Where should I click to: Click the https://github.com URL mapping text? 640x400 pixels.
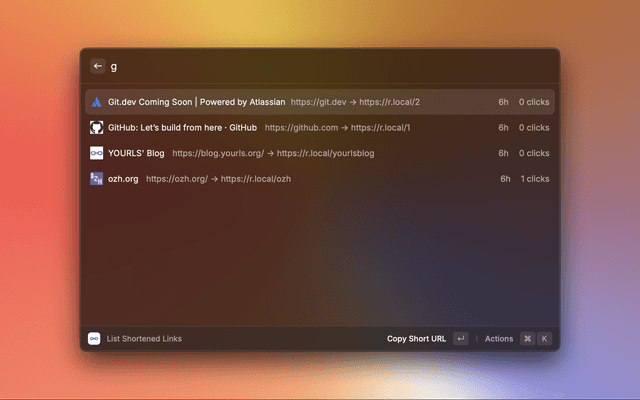[x=337, y=128]
